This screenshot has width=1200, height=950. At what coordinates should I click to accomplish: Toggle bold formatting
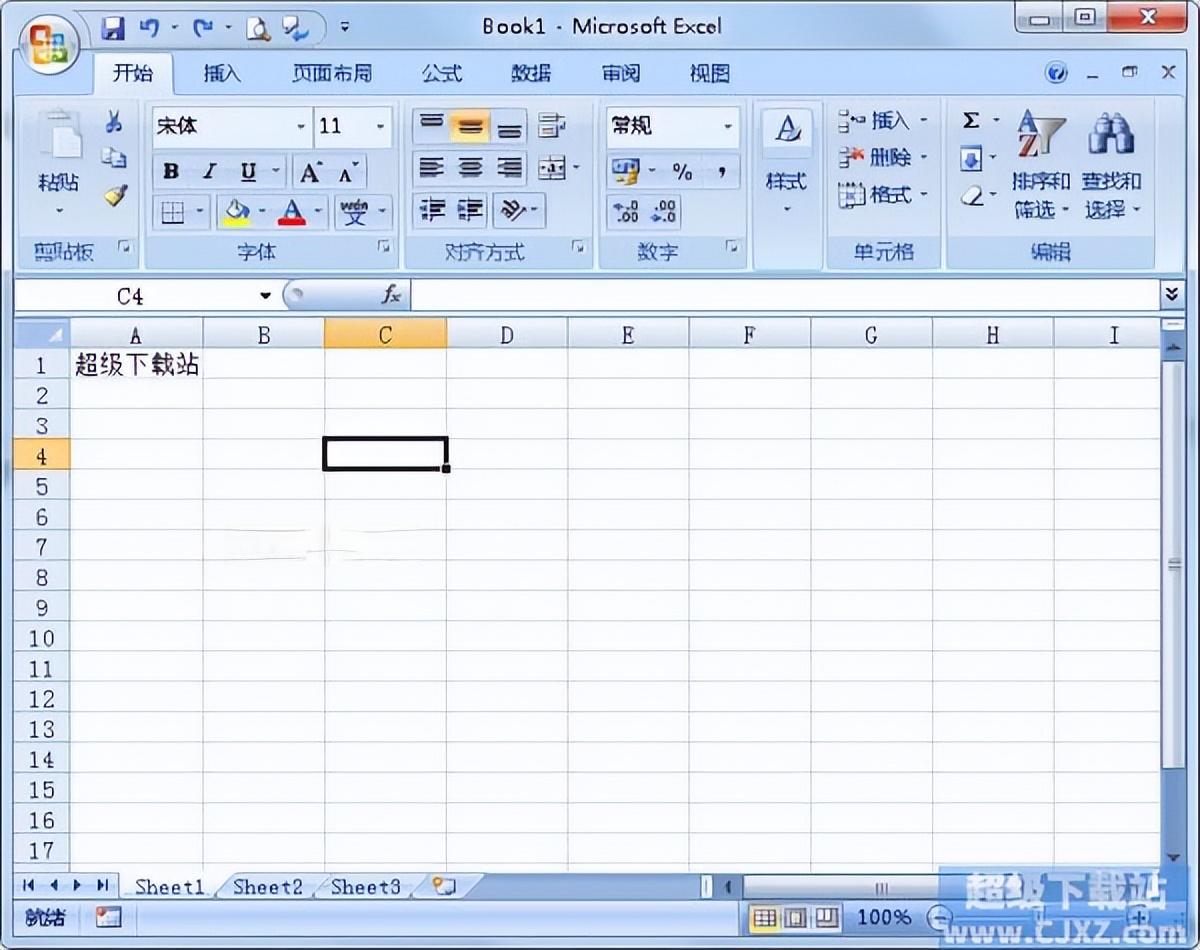[x=170, y=170]
